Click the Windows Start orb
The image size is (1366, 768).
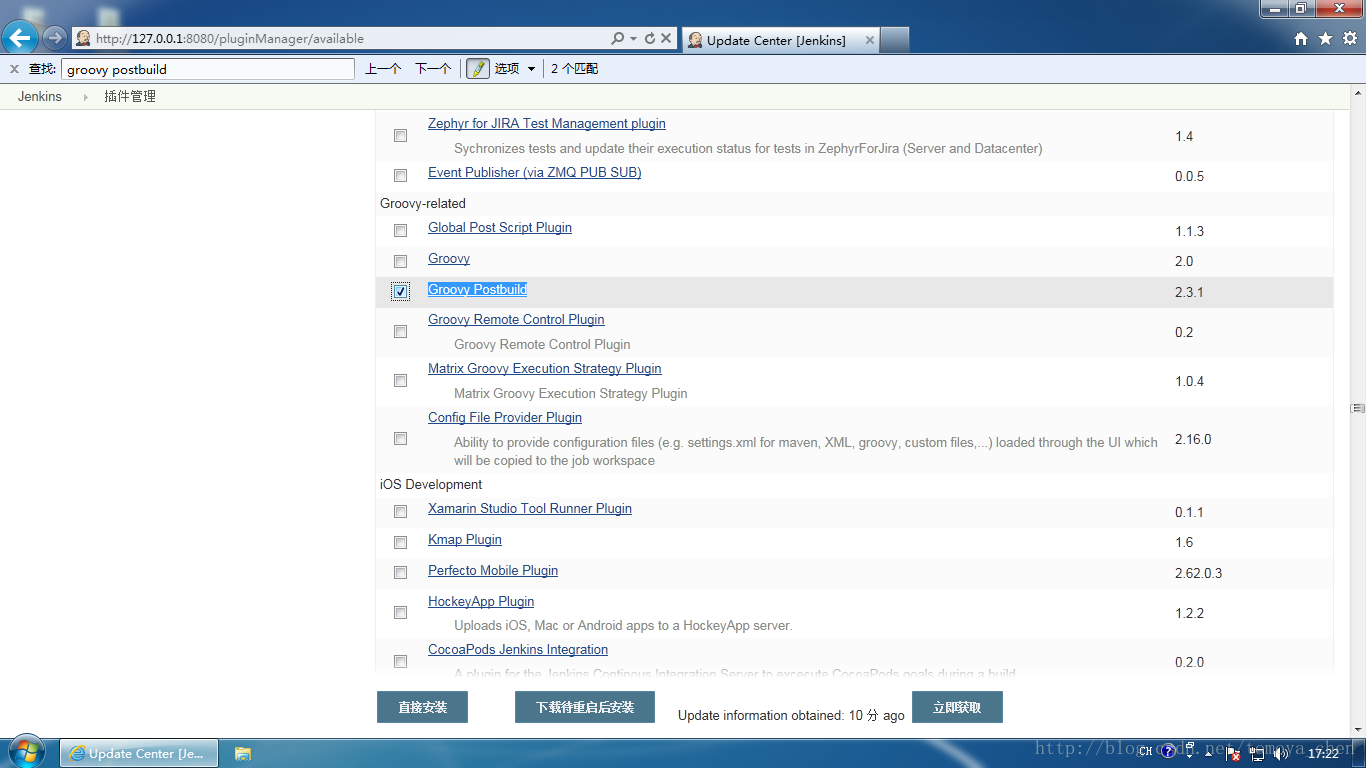point(27,752)
